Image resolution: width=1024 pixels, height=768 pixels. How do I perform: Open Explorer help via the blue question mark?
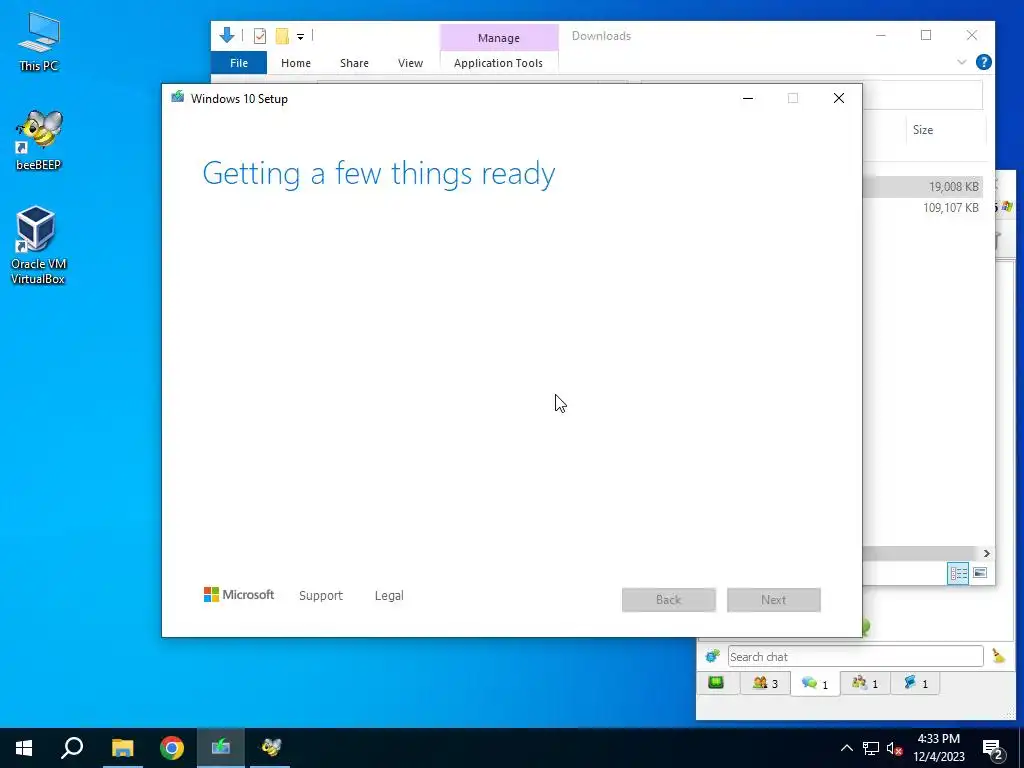point(984,62)
